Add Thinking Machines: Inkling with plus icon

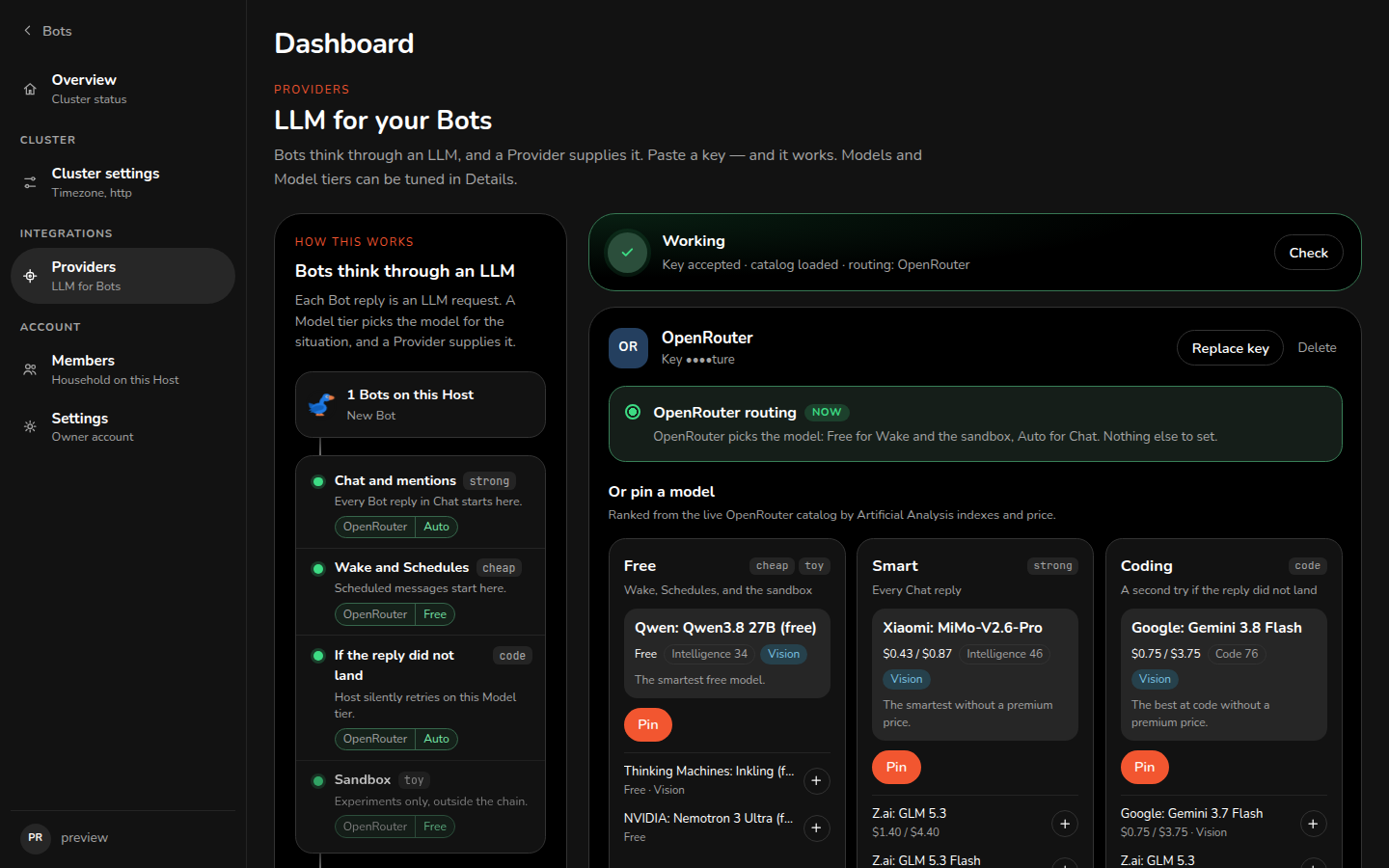click(816, 781)
